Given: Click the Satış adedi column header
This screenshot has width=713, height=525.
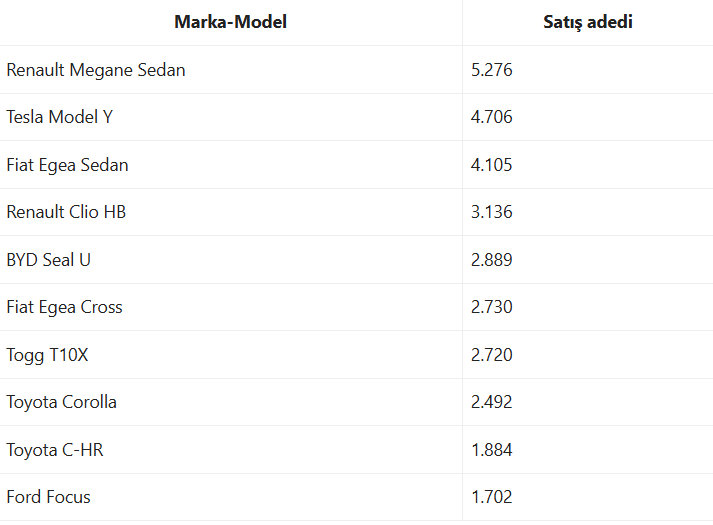Looking at the screenshot, I should [588, 22].
